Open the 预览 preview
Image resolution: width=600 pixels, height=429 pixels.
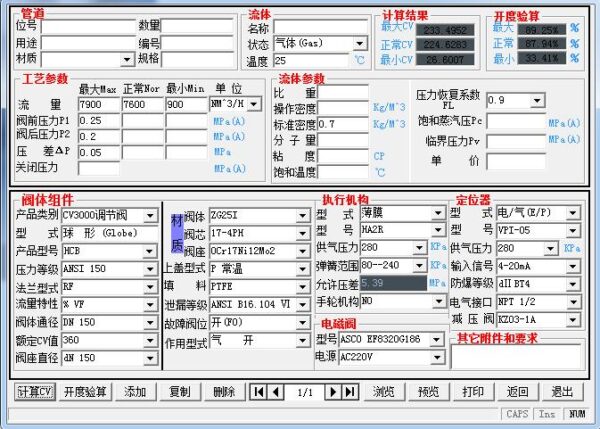coord(428,392)
